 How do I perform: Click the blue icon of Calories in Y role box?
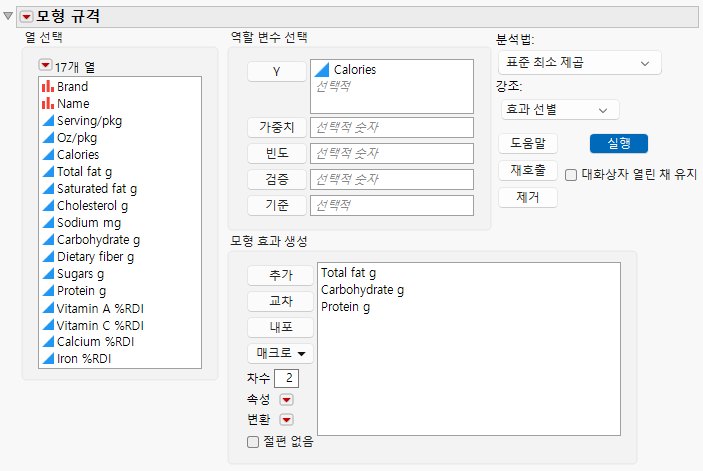tap(322, 69)
